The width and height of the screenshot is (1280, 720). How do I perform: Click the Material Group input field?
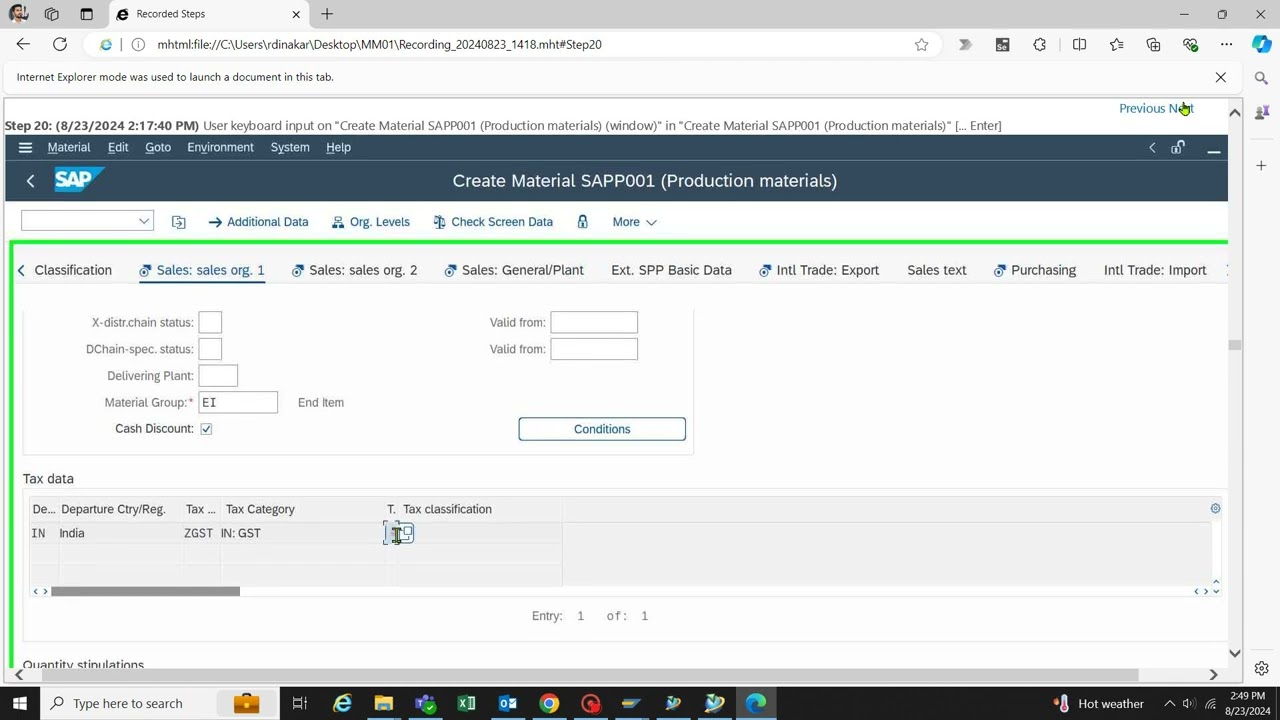tap(238, 402)
